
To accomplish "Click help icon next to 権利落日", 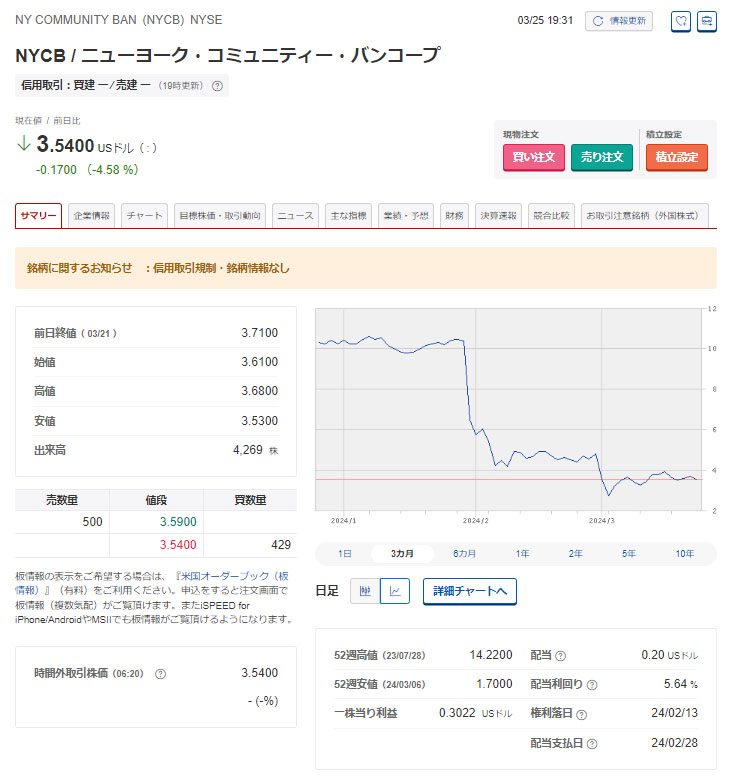I will pos(582,715).
